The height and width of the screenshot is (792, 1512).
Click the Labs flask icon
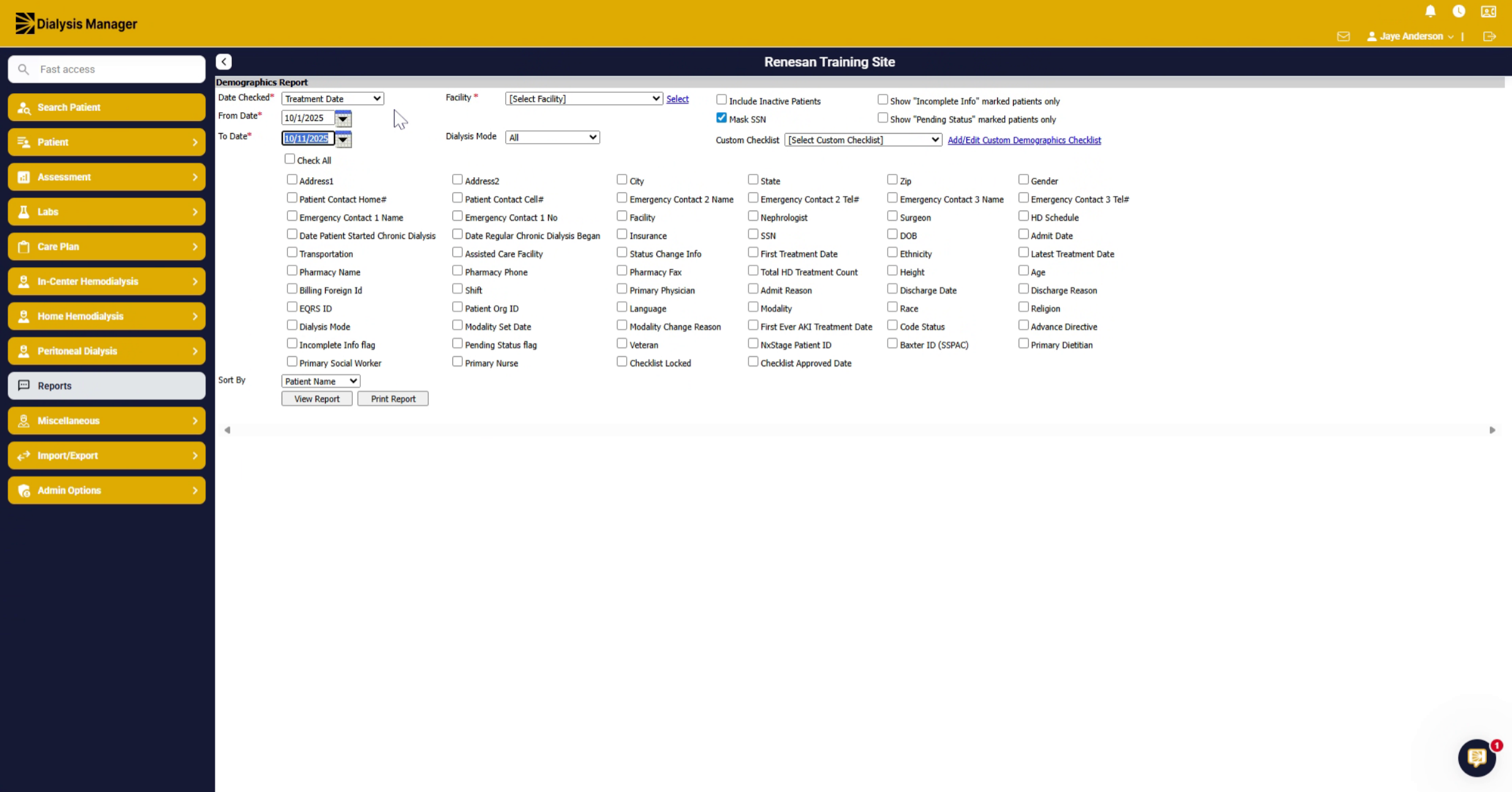[24, 212]
